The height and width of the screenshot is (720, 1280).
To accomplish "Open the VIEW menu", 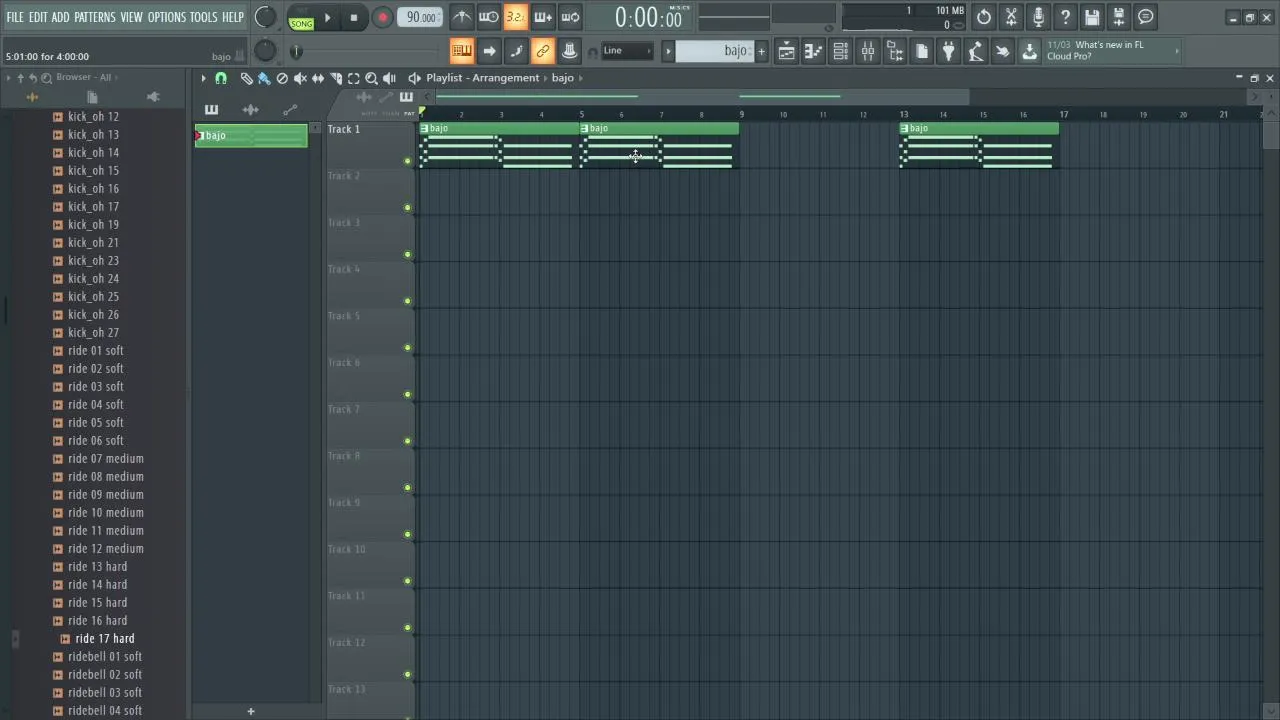I will click(132, 17).
